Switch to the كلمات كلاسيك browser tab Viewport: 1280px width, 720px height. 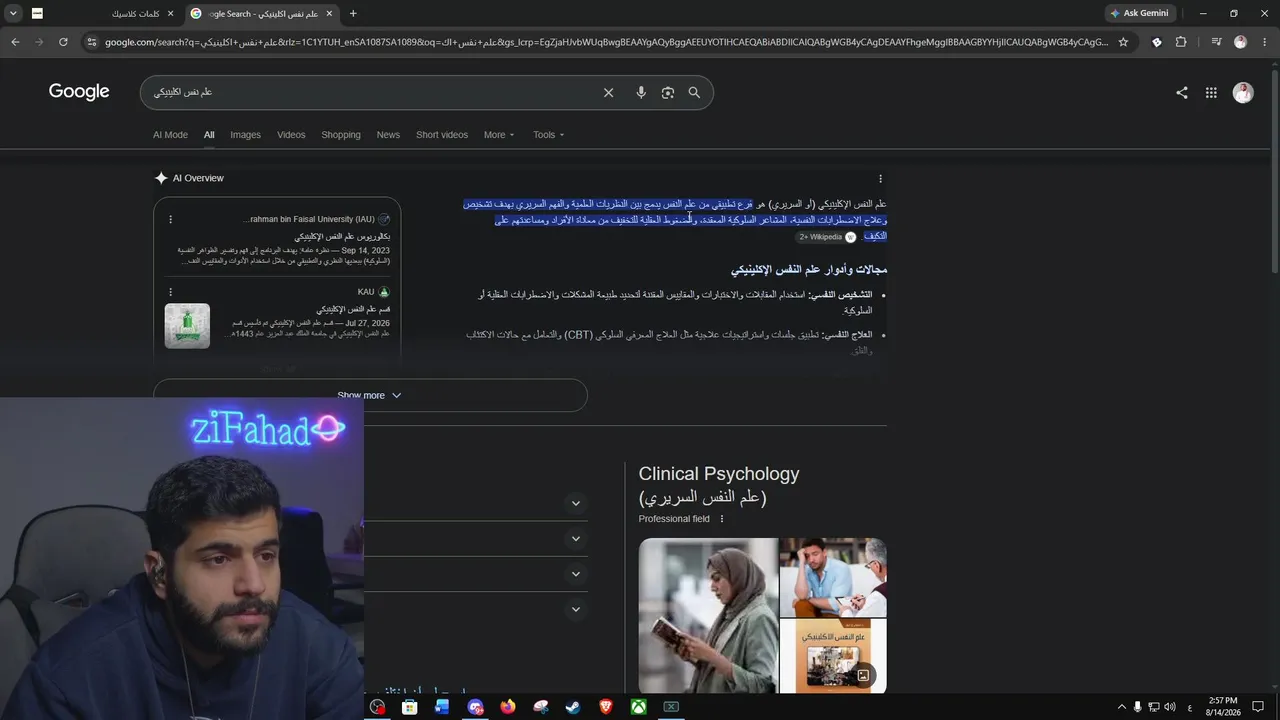click(104, 14)
